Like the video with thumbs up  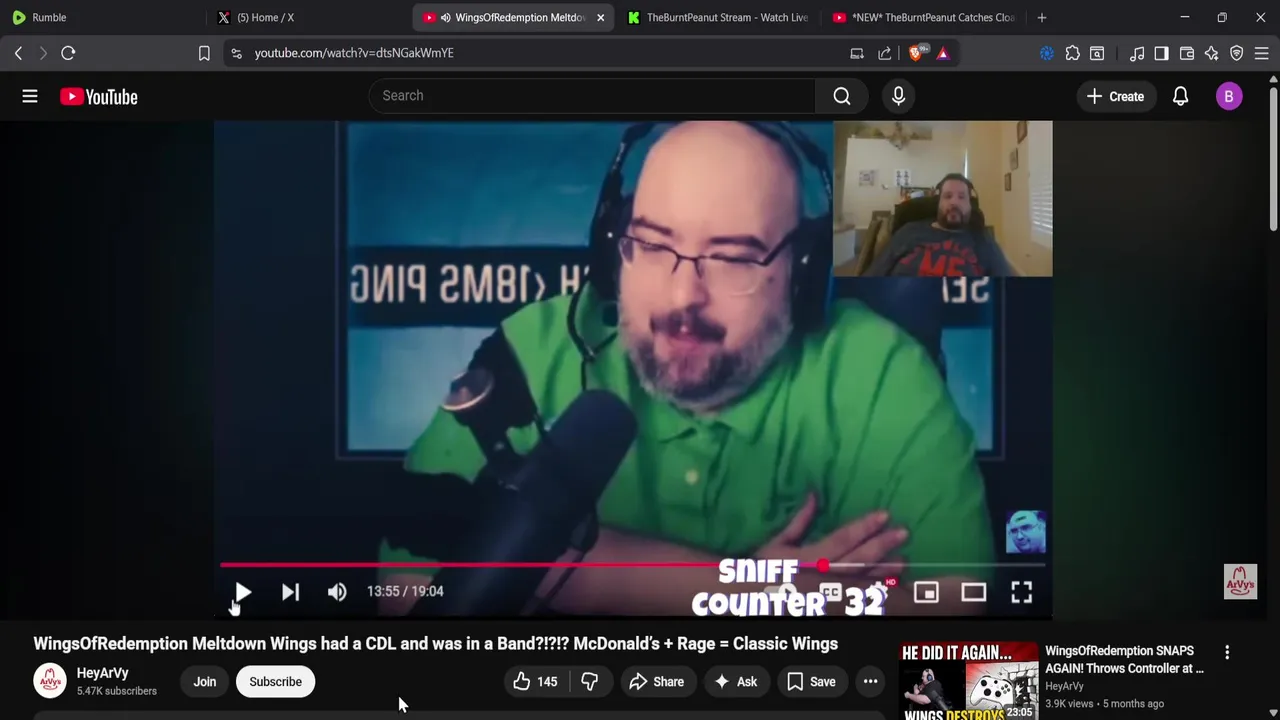coord(536,682)
